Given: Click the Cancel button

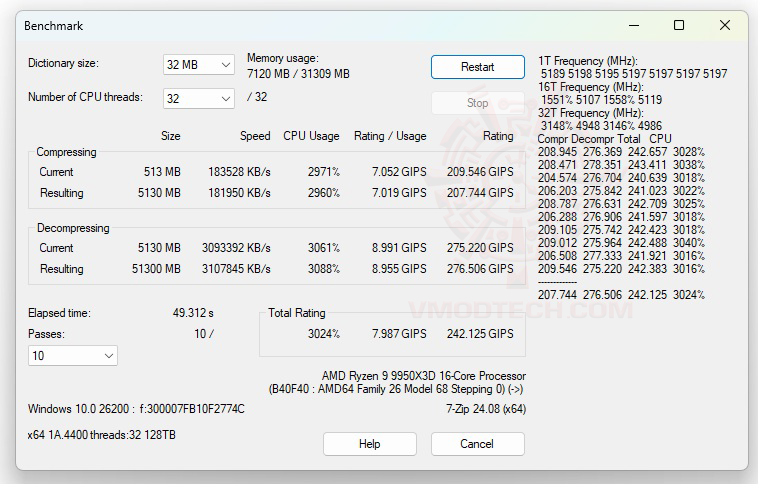Looking at the screenshot, I should click(477, 444).
